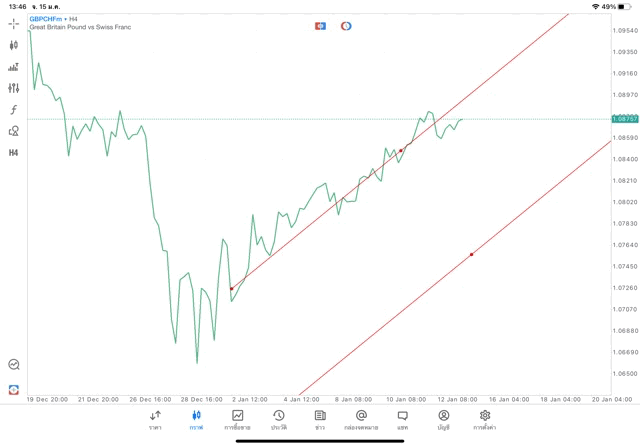
Task: Open the mailbox tab with @ icon
Action: 361,420
